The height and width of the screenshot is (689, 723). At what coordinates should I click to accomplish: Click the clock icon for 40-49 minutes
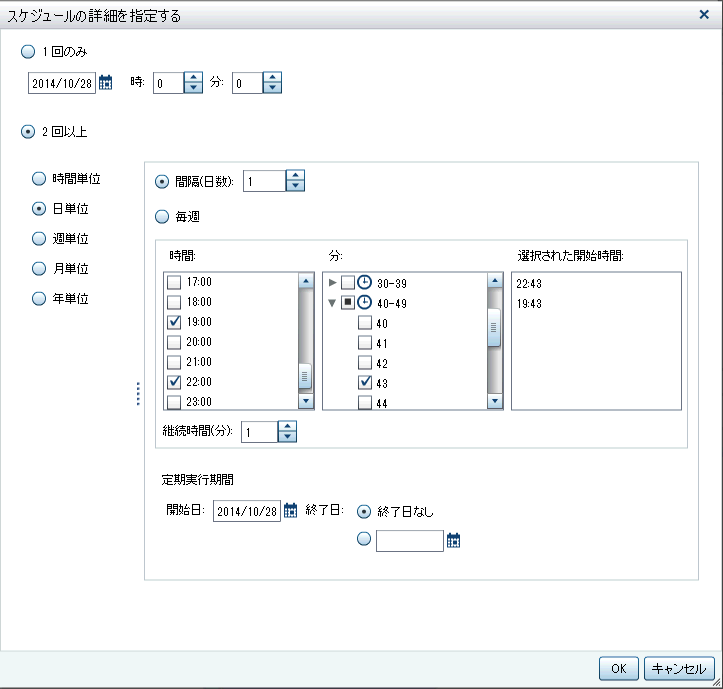[x=365, y=302]
